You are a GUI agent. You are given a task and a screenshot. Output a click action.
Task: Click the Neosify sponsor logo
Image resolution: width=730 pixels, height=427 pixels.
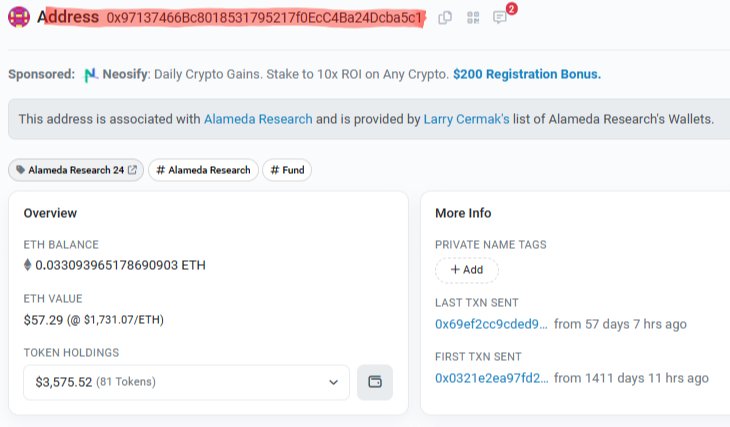91,75
